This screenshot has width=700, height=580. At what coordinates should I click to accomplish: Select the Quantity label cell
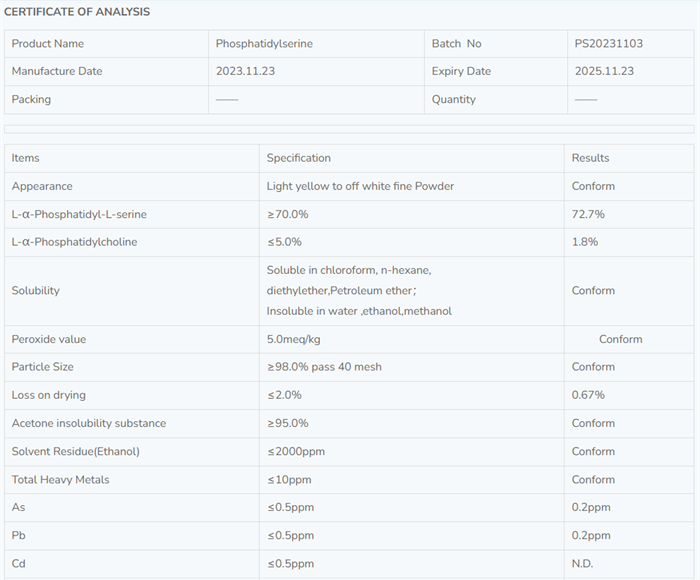tap(454, 100)
